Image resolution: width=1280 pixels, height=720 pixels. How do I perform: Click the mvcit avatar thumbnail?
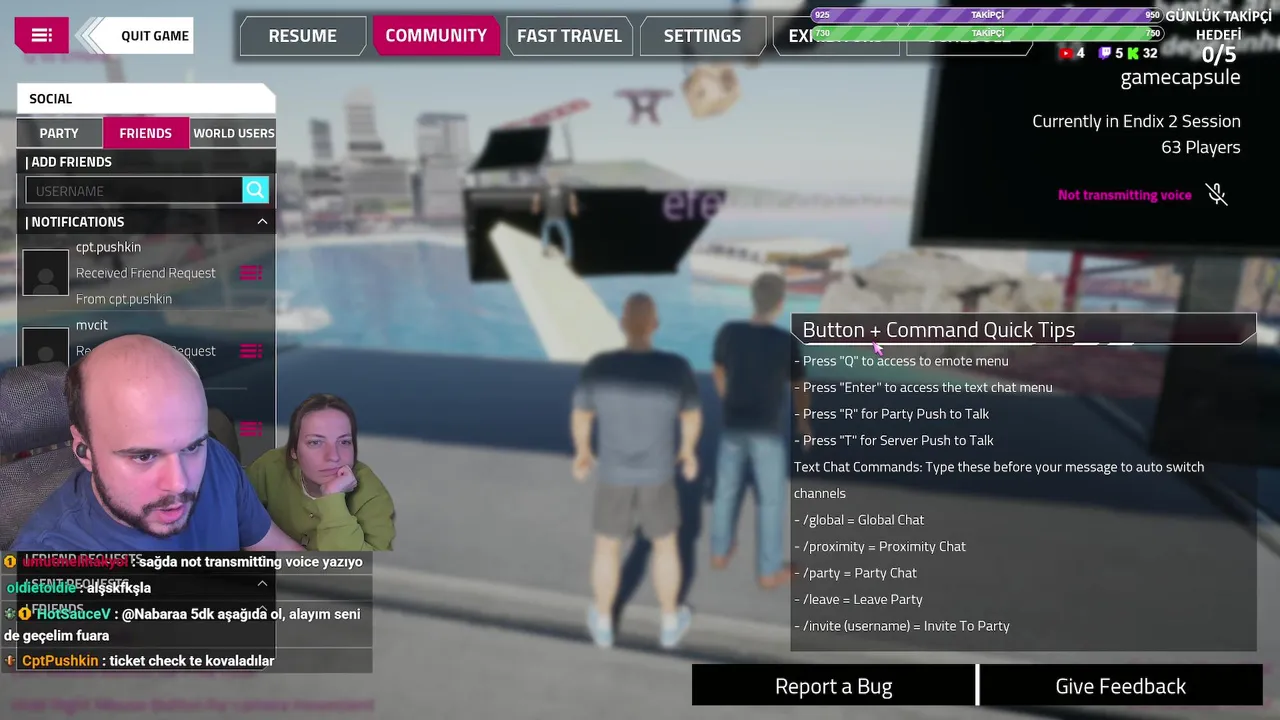point(45,348)
